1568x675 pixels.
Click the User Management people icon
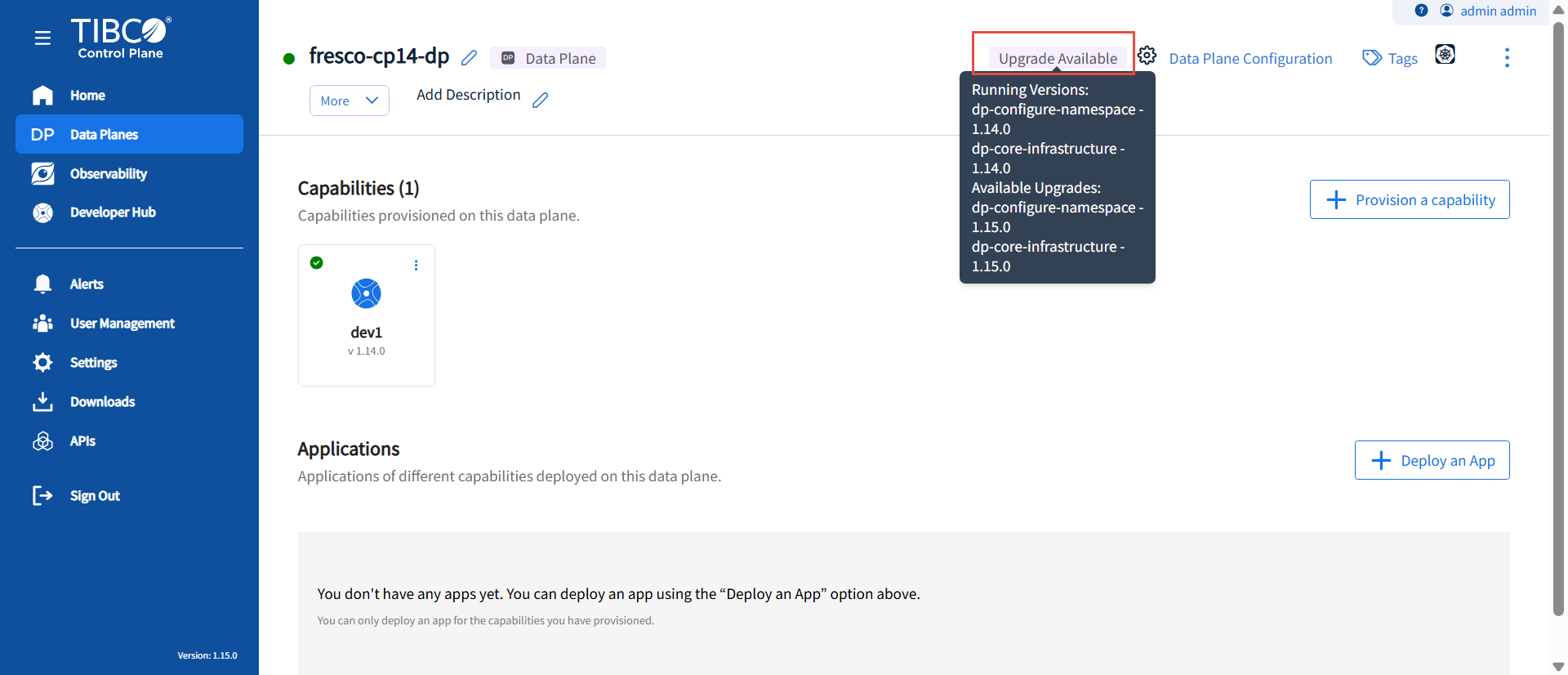click(x=42, y=323)
